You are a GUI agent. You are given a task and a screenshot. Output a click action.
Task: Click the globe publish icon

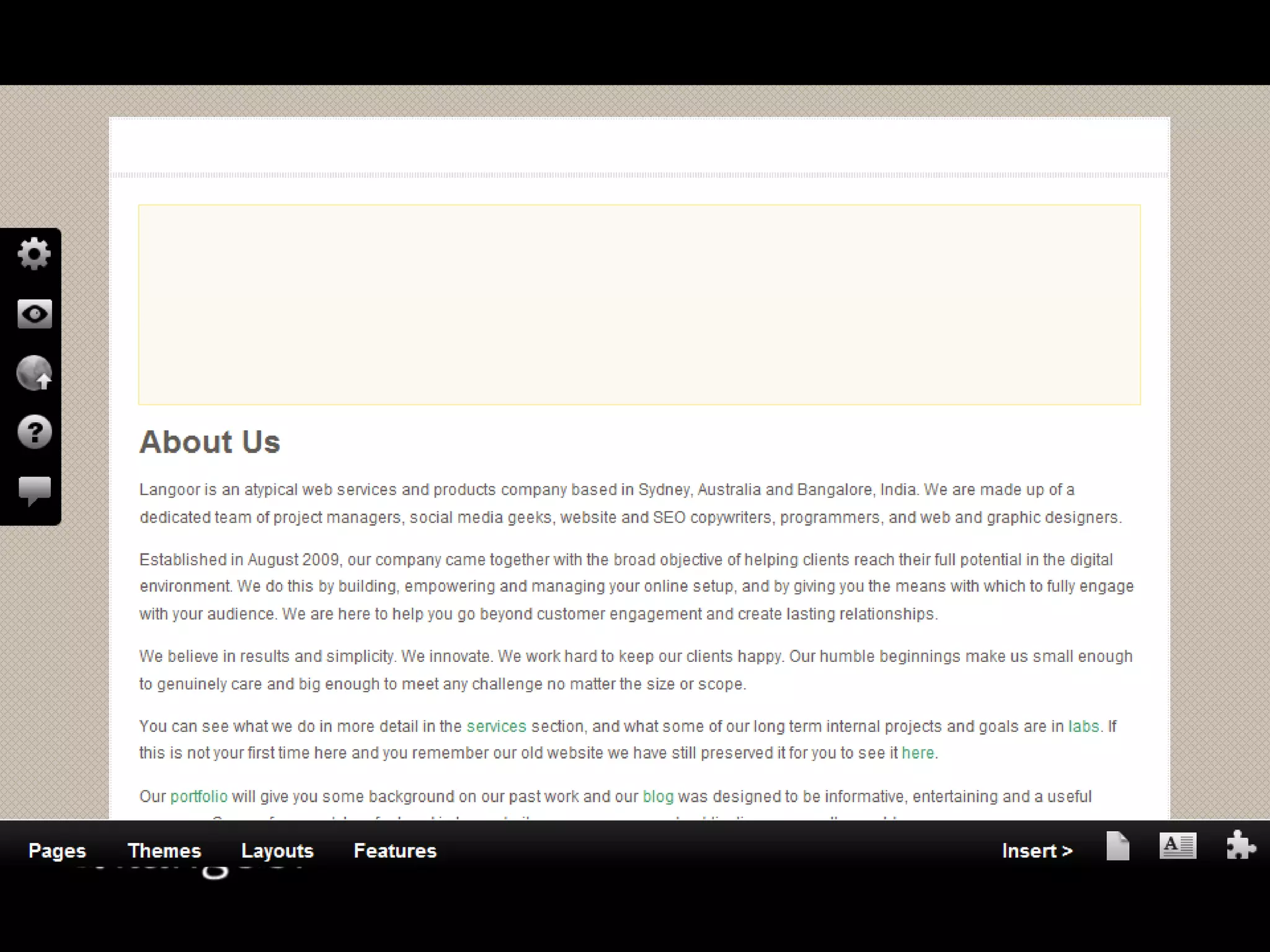tap(34, 373)
